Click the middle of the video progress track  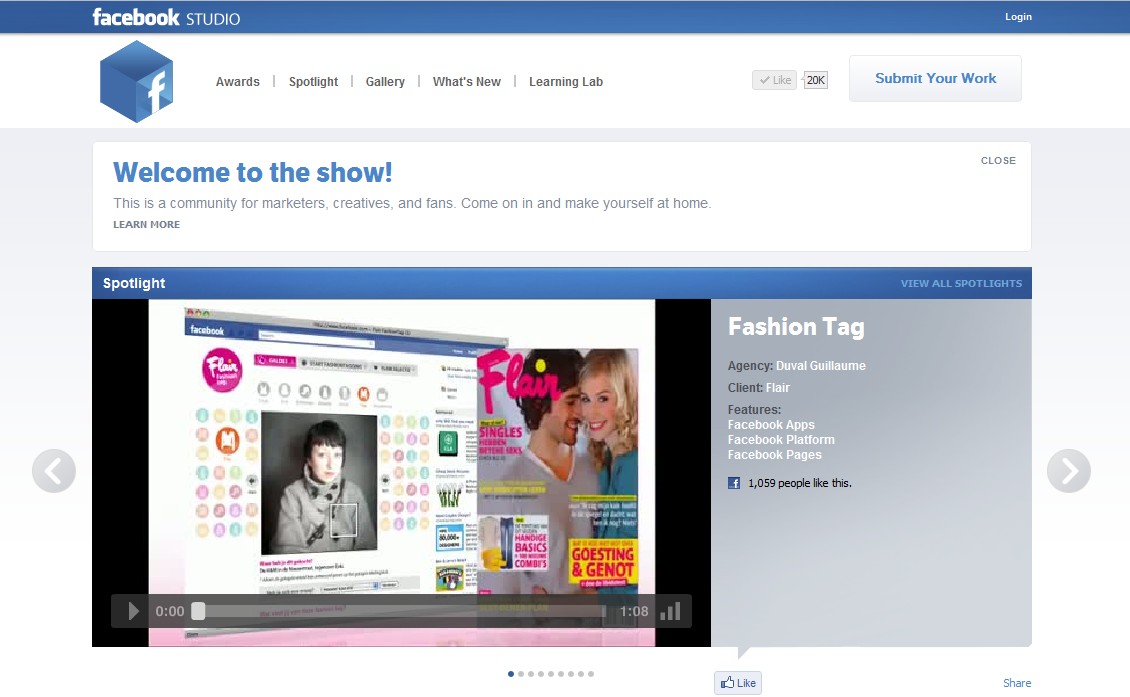[x=399, y=611]
